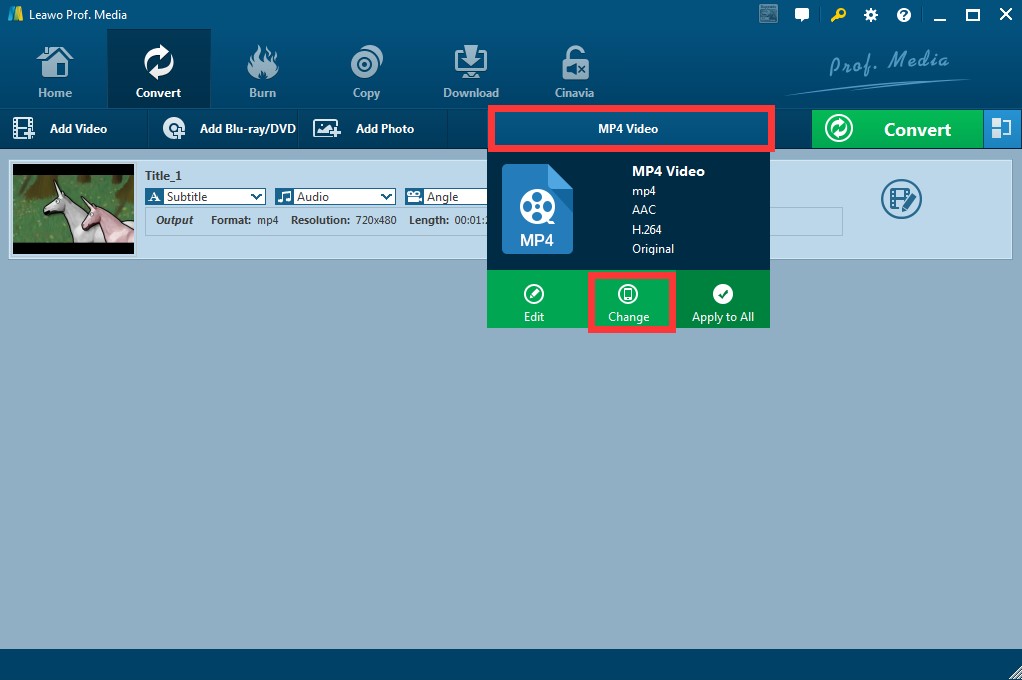
Task: Open settings gear icon
Action: pos(871,15)
